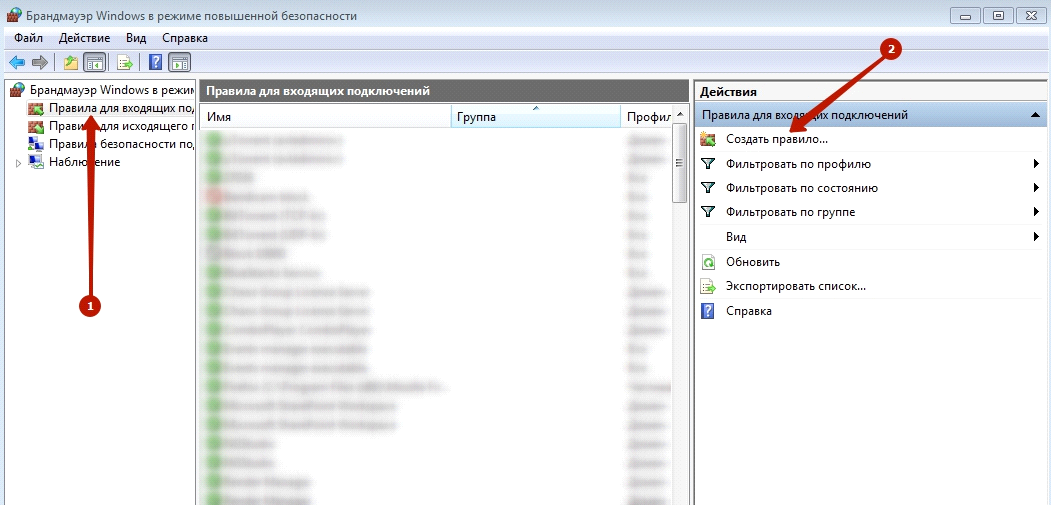Click the firewall icon in the title bar
This screenshot has width=1051, height=505.
13,15
